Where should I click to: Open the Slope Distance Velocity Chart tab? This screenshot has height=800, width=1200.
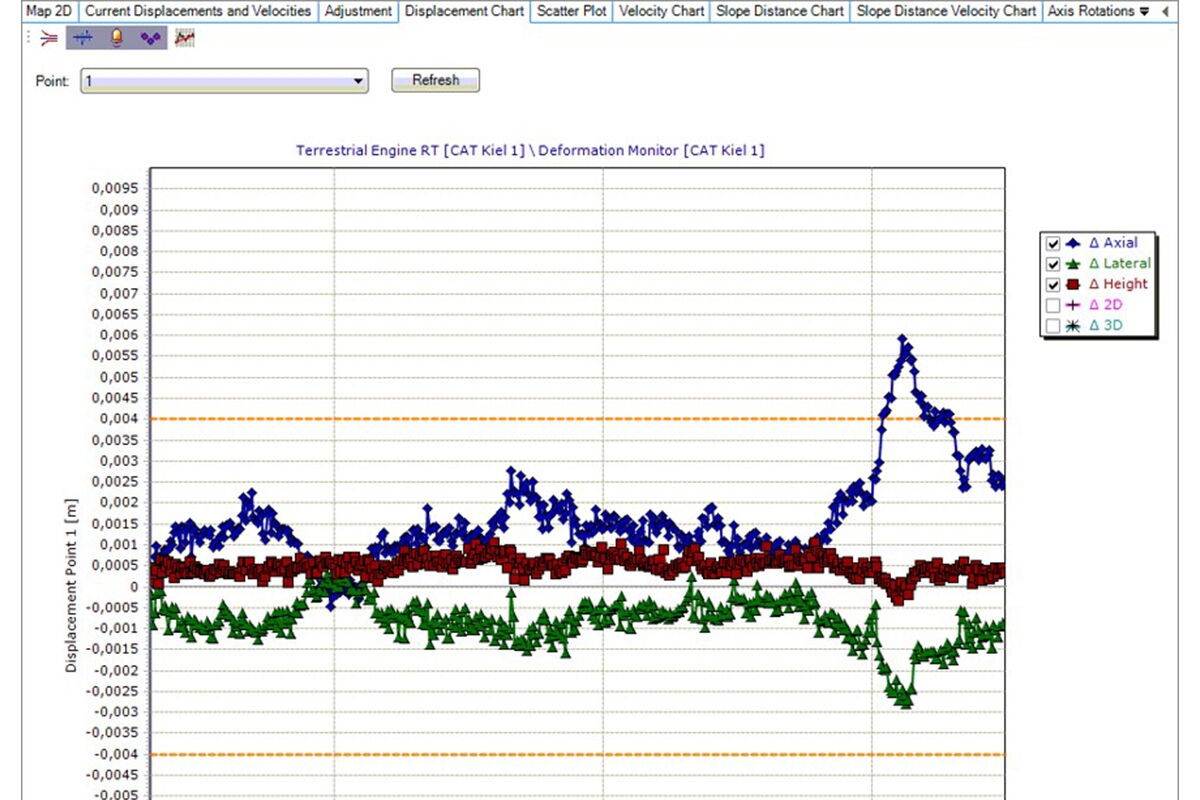[x=946, y=11]
